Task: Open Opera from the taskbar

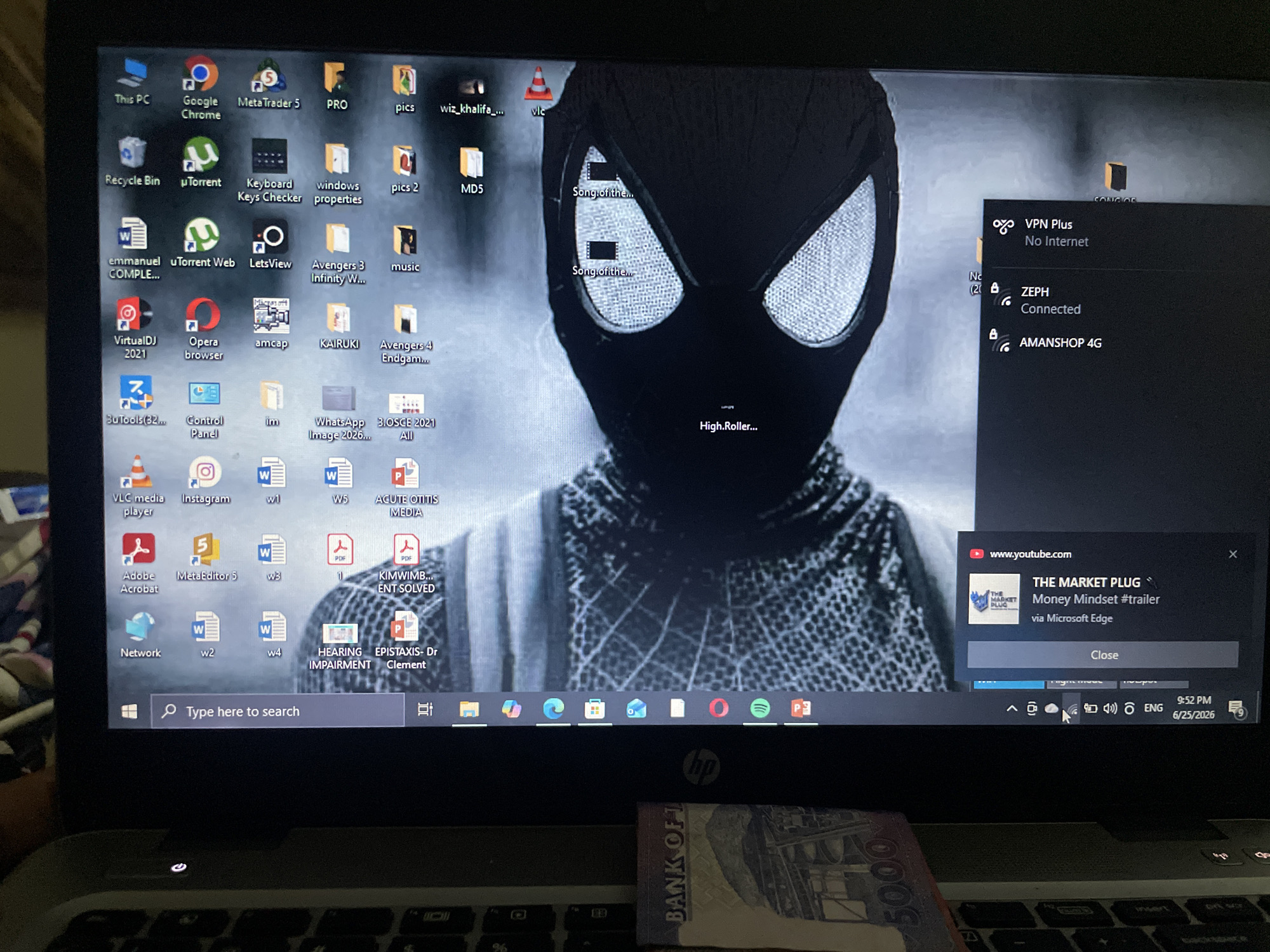Action: (x=718, y=708)
